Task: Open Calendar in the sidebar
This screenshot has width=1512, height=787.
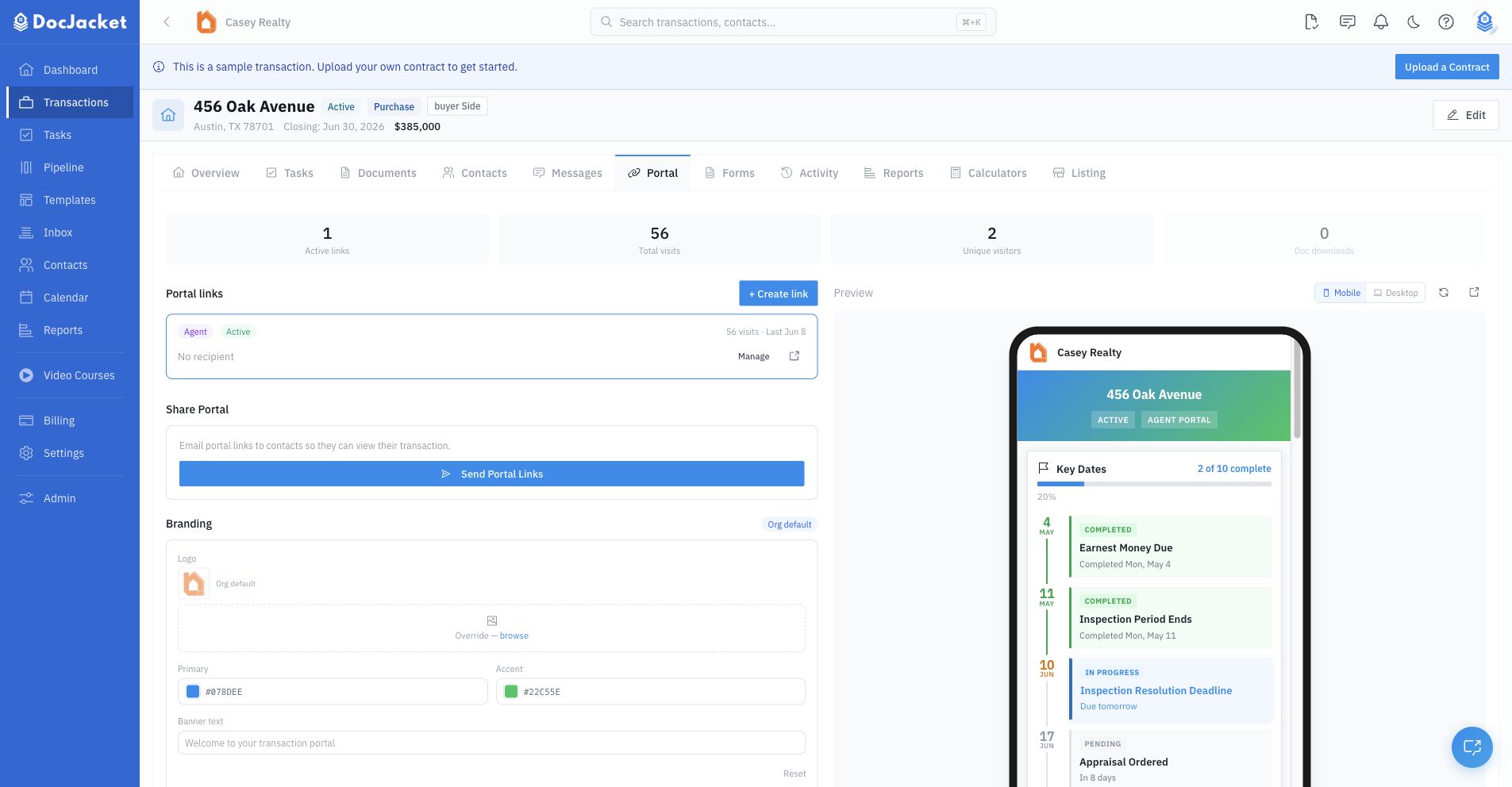Action: point(70,298)
